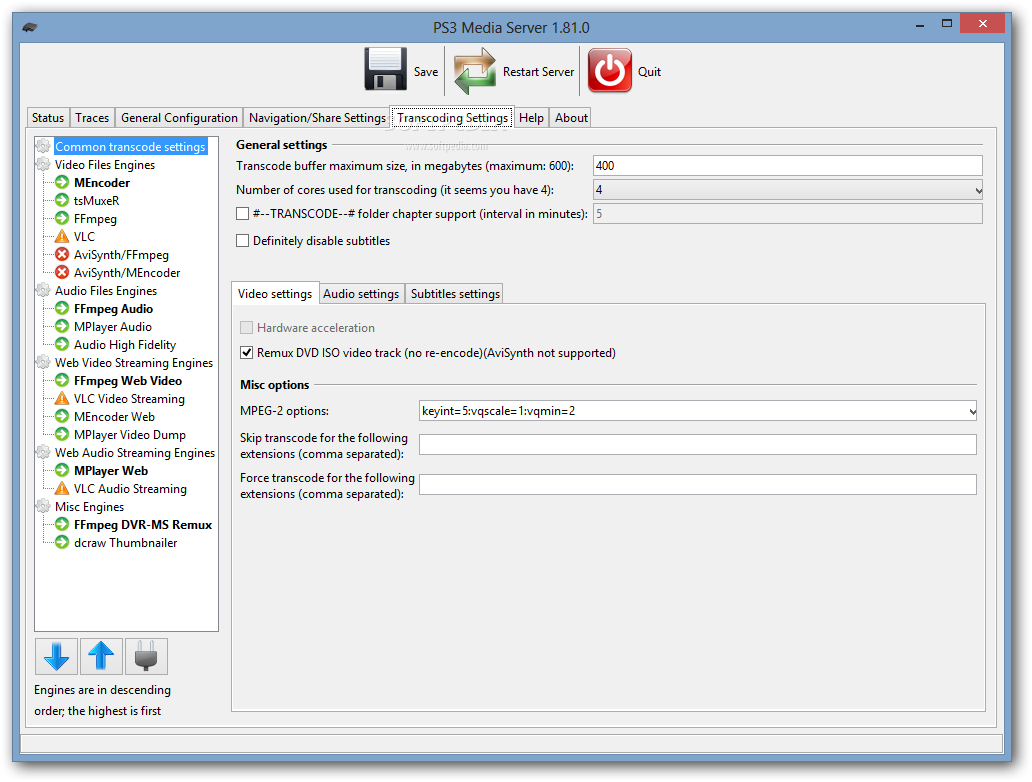Viewport: 1032px width, 782px height.
Task: Collapse the Misc Engines node
Action: (43, 507)
